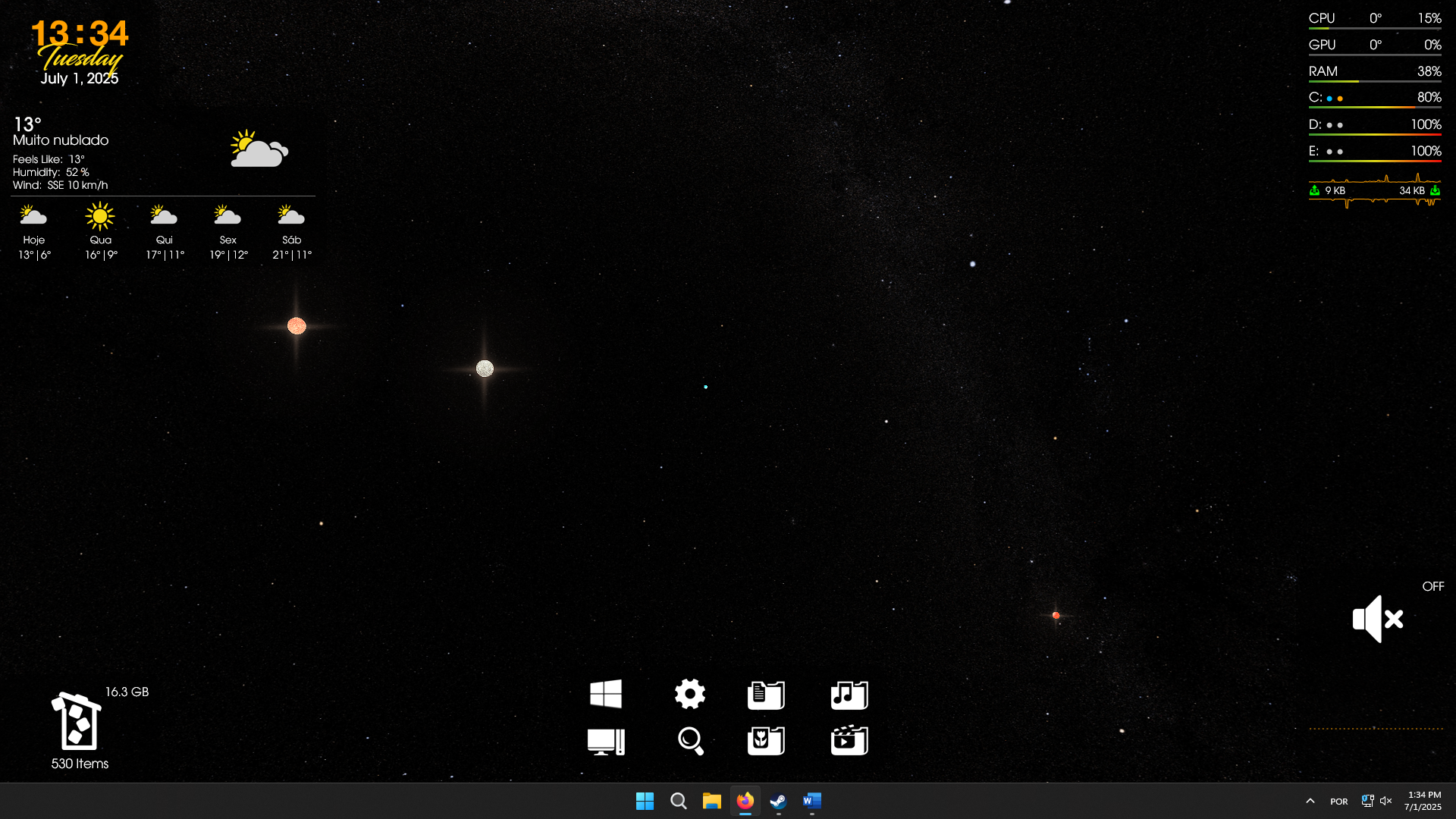Open the Windows logo launcher icon
This screenshot has height=819, width=1456.
(x=606, y=694)
